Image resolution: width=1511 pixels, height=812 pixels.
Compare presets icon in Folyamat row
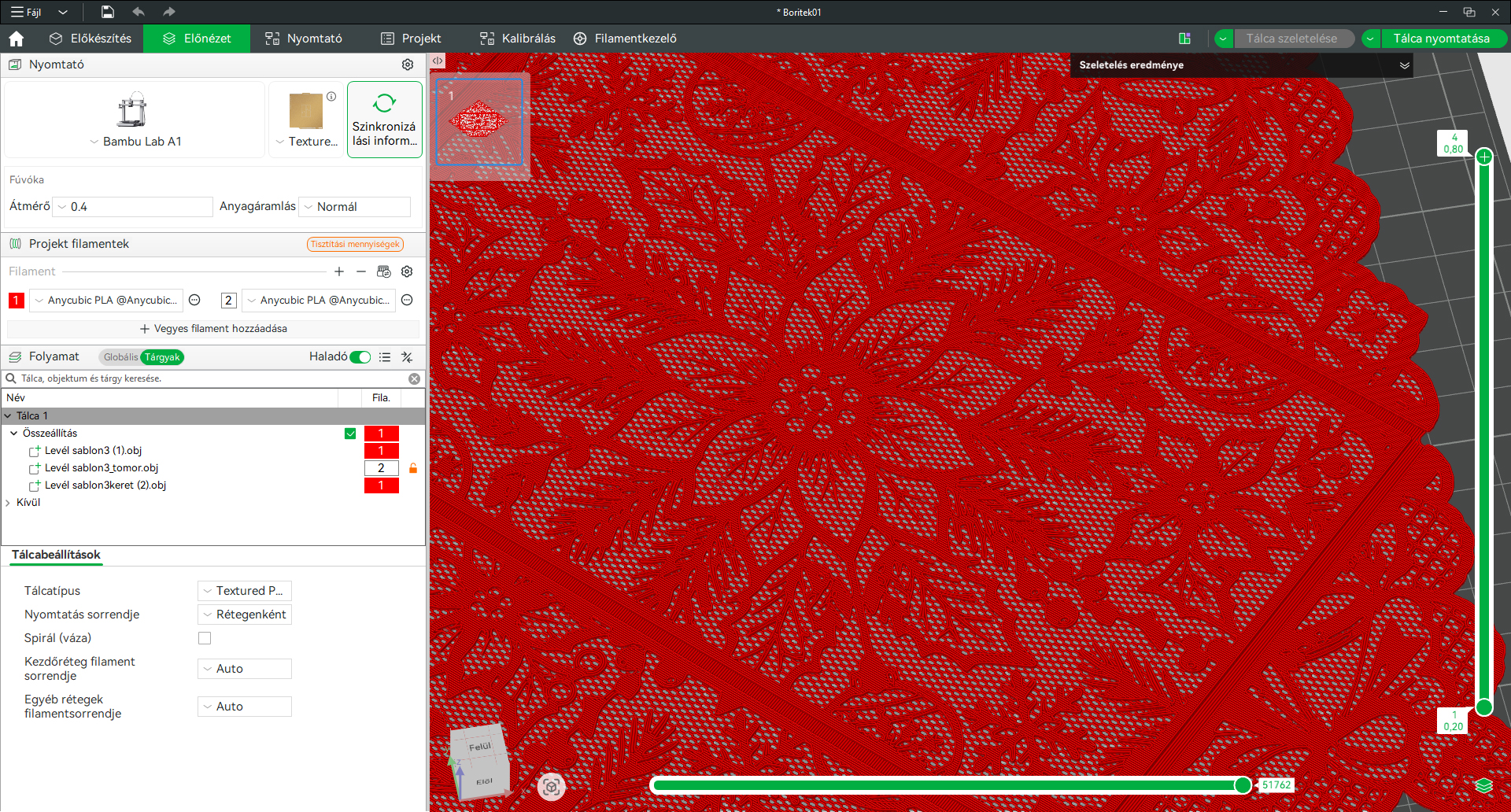[x=407, y=357]
